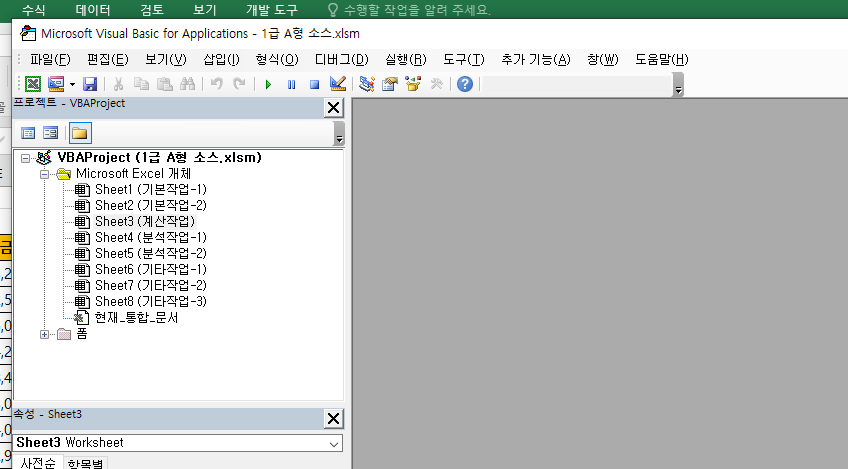Switch to the 항목별 properties tab

pyautogui.click(x=85, y=464)
